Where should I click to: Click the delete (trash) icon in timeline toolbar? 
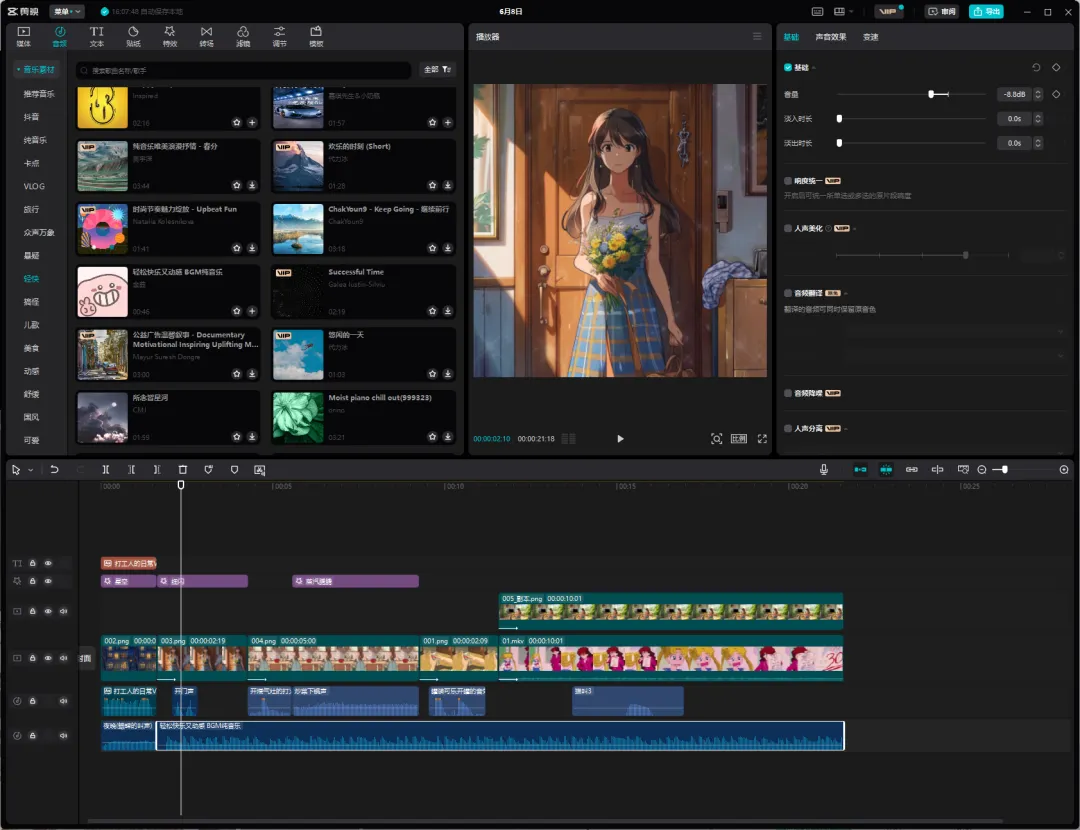pyautogui.click(x=182, y=469)
